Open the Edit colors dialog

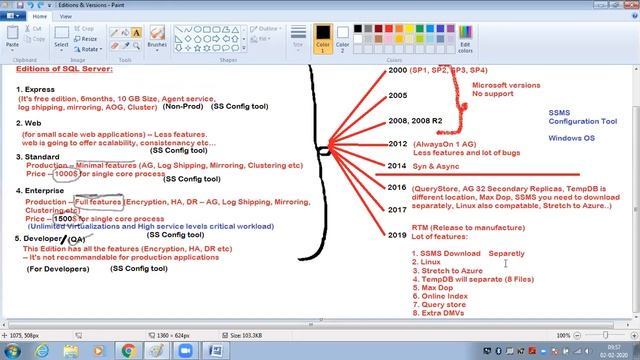(x=465, y=39)
